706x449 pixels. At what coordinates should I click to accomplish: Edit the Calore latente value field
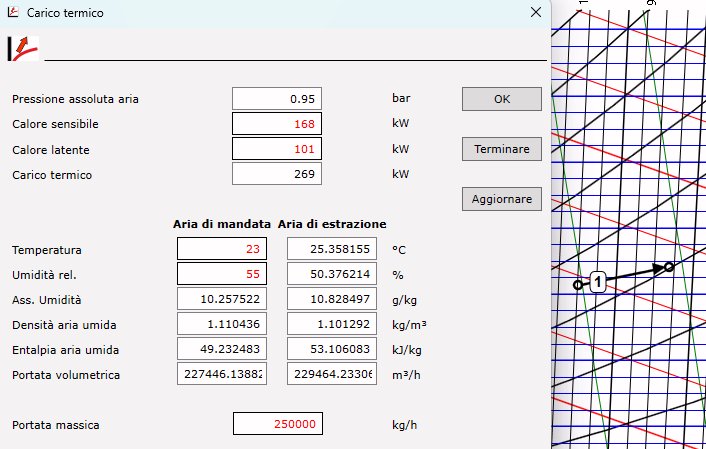tap(276, 149)
